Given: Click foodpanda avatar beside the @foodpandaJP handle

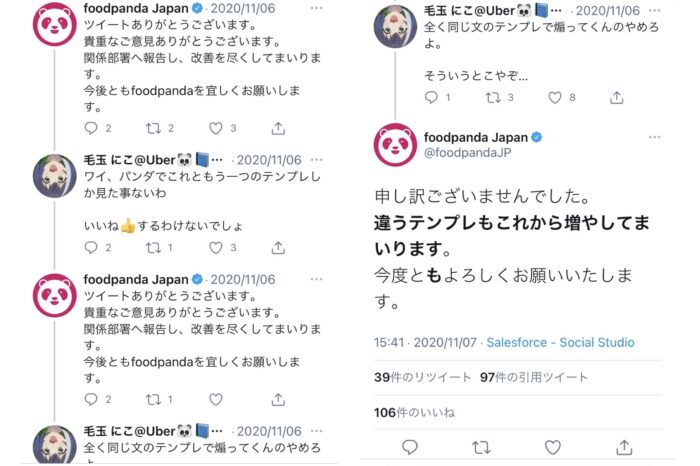Looking at the screenshot, I should pos(395,145).
